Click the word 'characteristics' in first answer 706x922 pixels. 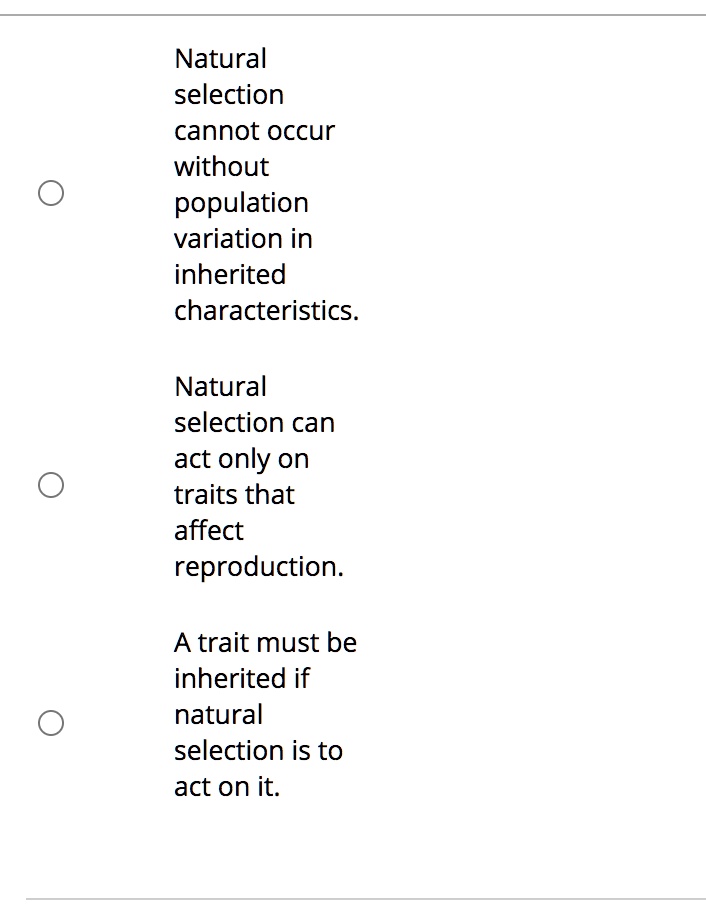coord(266,310)
